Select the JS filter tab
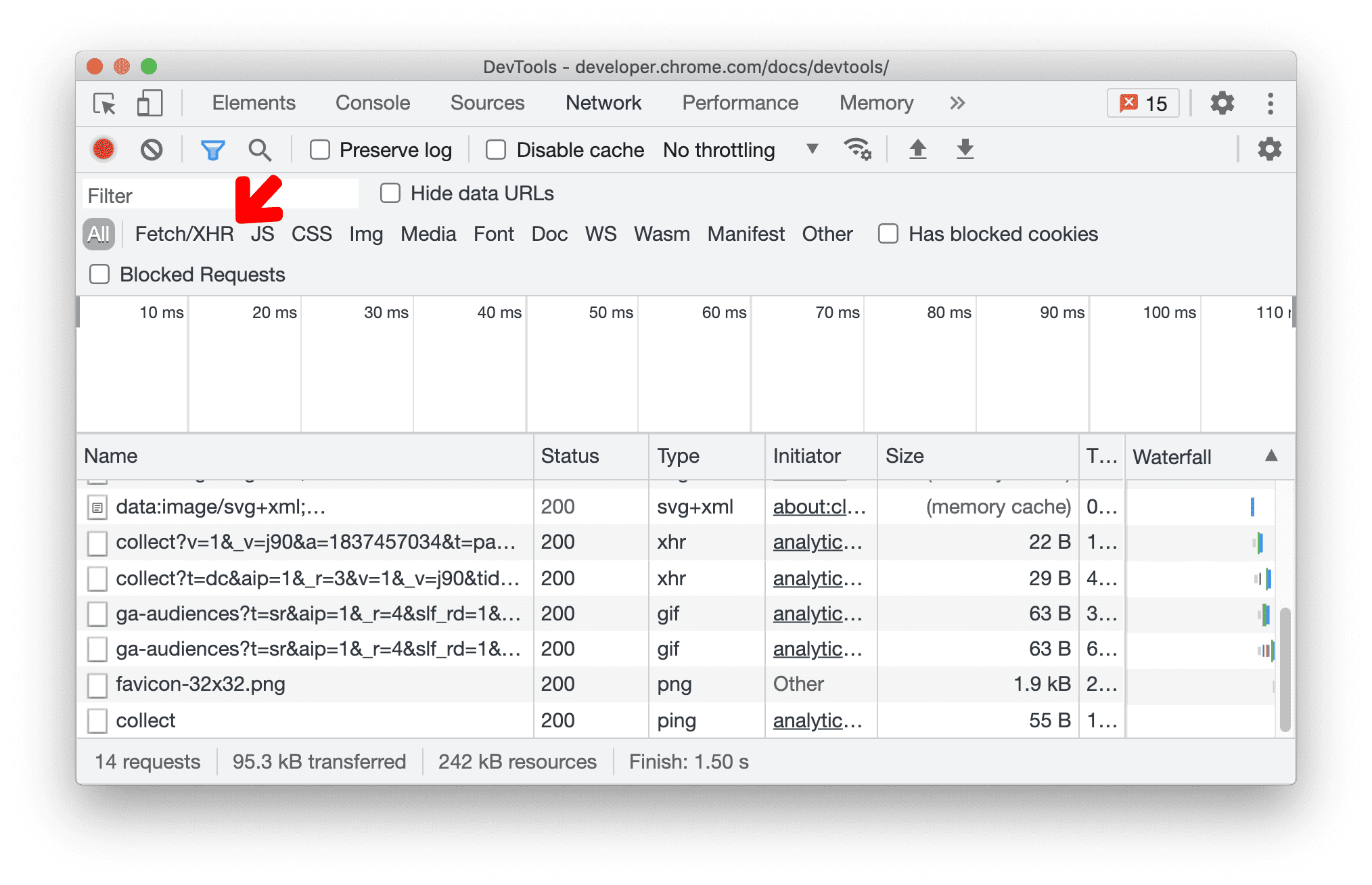This screenshot has height=885, width=1372. [x=262, y=233]
